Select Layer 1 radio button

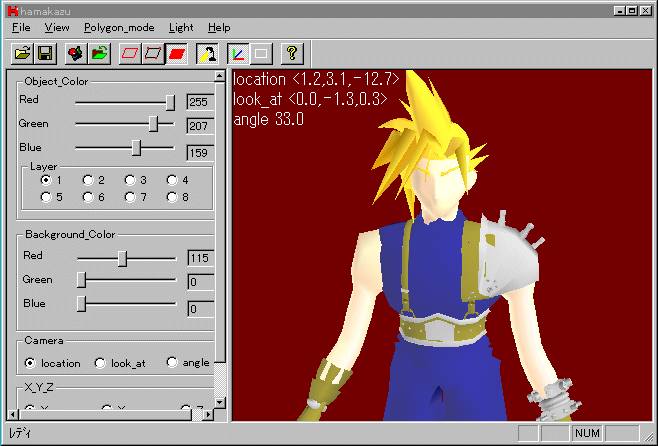[x=46, y=180]
